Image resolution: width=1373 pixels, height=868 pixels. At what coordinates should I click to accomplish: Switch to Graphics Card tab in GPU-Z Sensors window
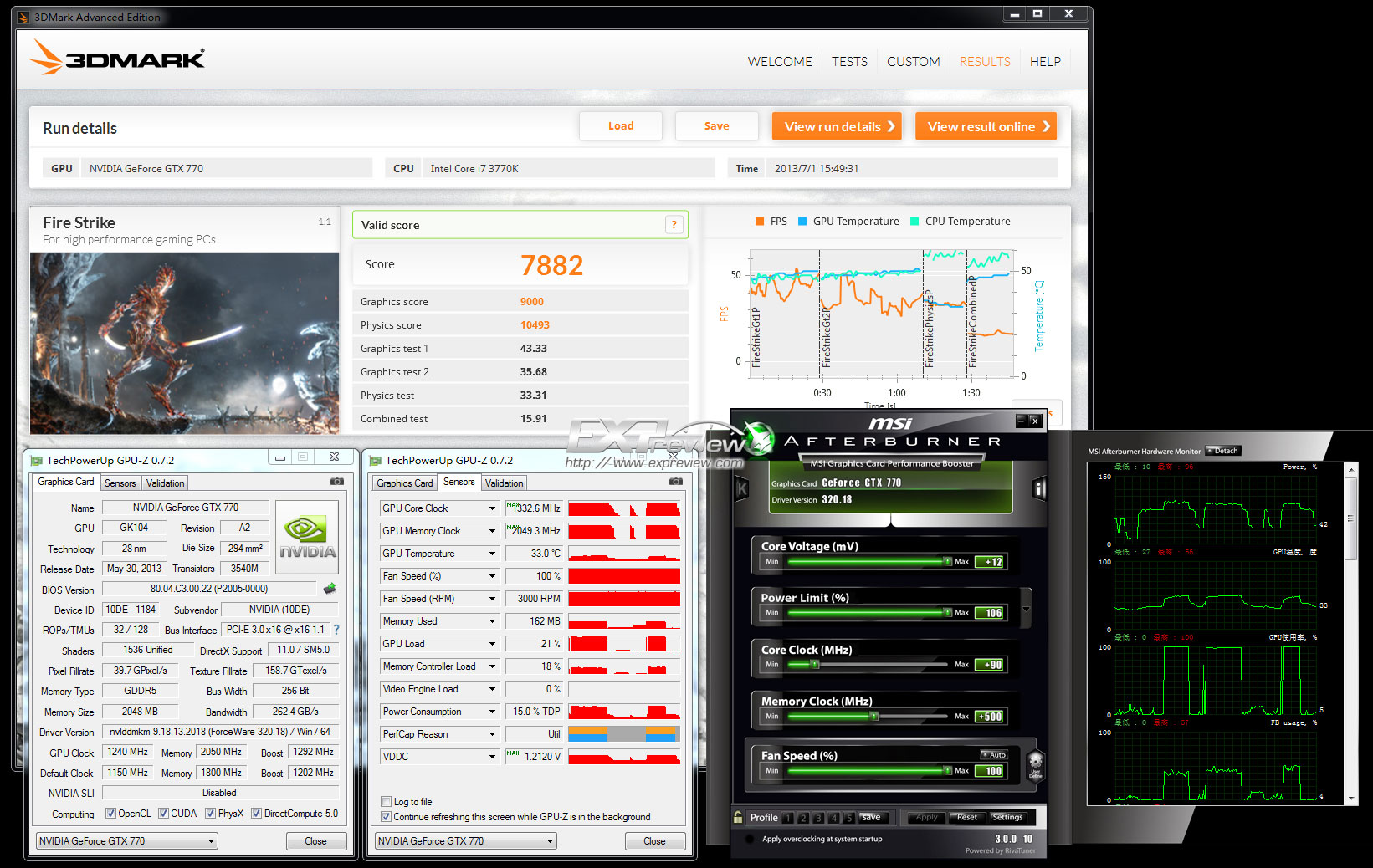point(405,483)
